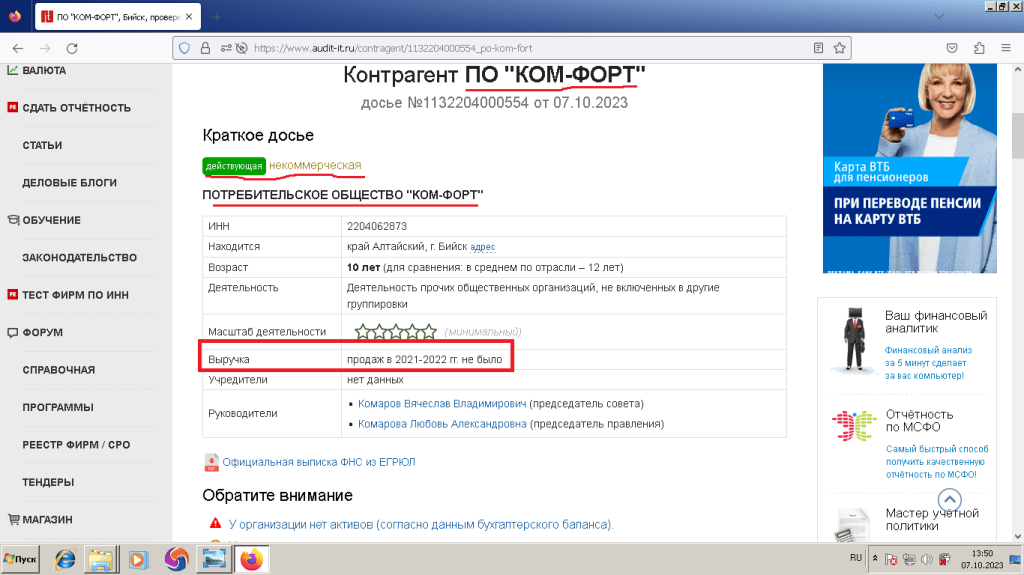Click the red warning triangle icon
Viewport: 1024px width, 575px height.
click(x=216, y=523)
